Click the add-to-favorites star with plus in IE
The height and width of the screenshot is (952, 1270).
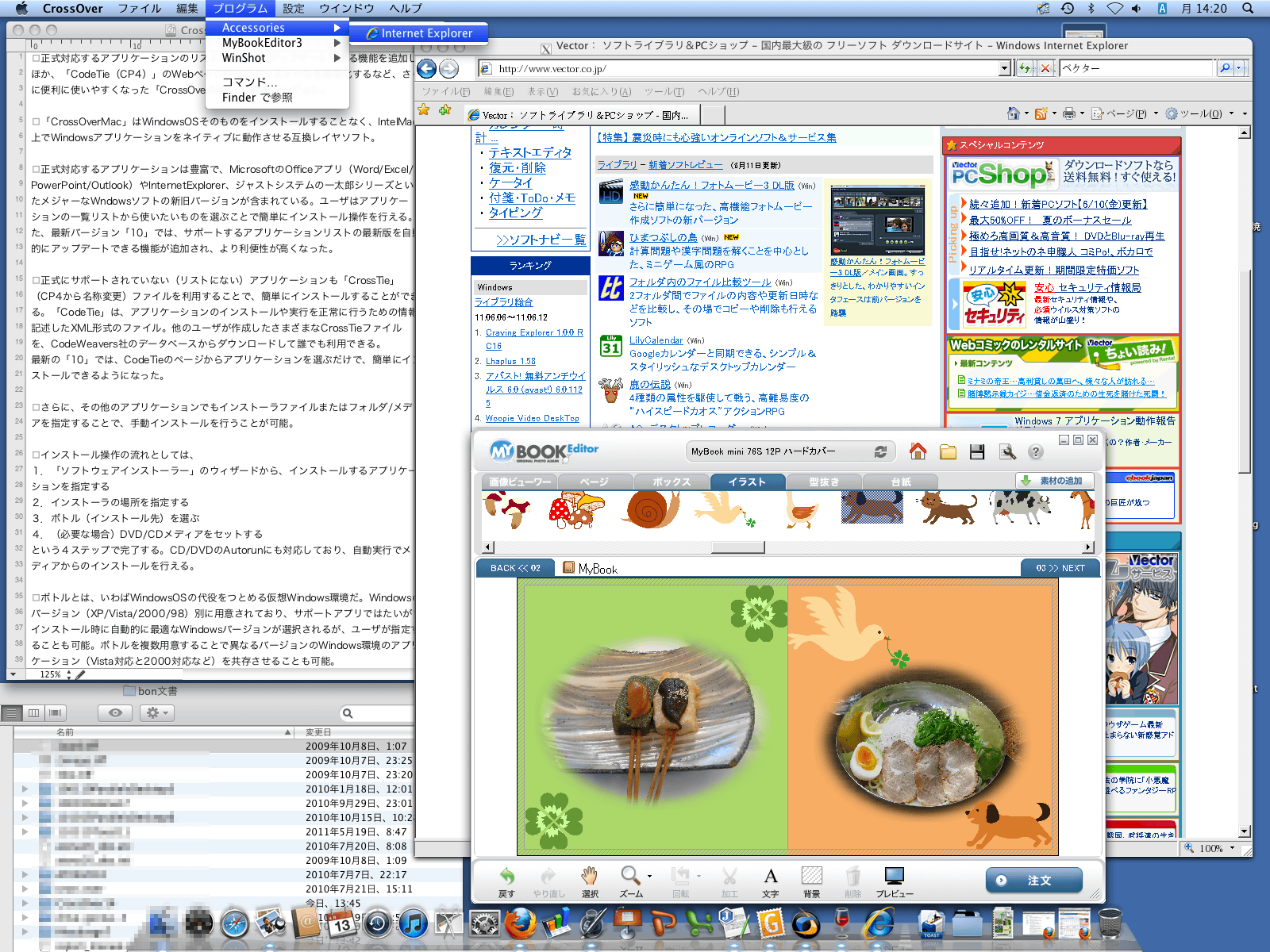(444, 110)
